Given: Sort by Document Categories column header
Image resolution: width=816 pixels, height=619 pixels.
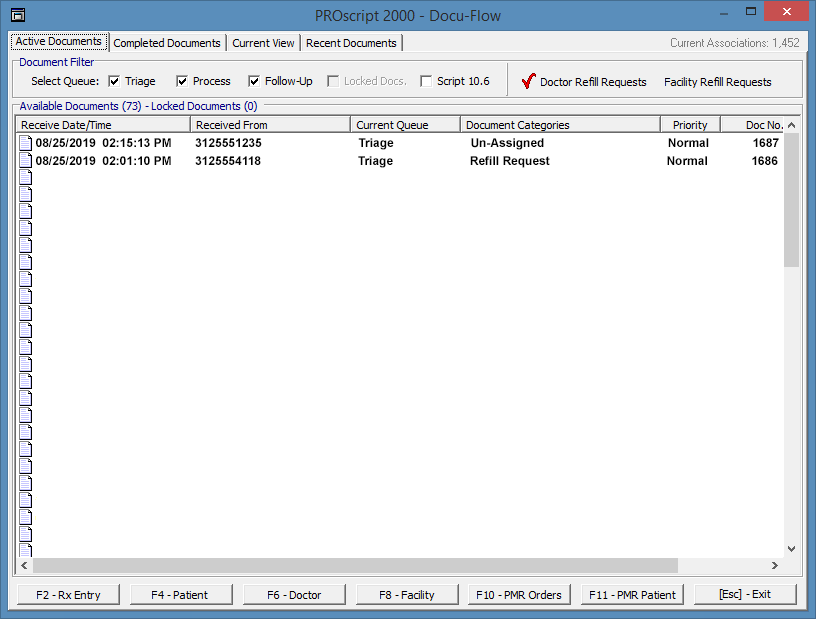Looking at the screenshot, I should click(560, 125).
